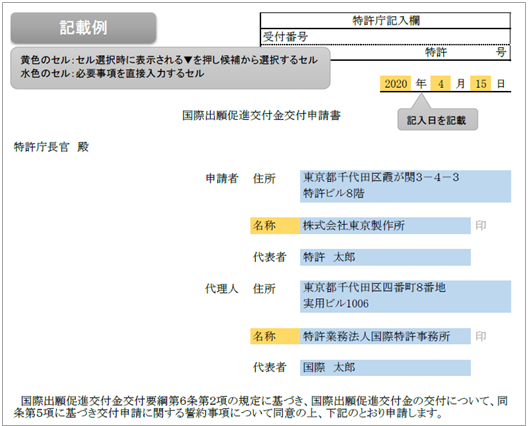
Task: Click the 特許庁記入欄 header cell
Action: 385,21
